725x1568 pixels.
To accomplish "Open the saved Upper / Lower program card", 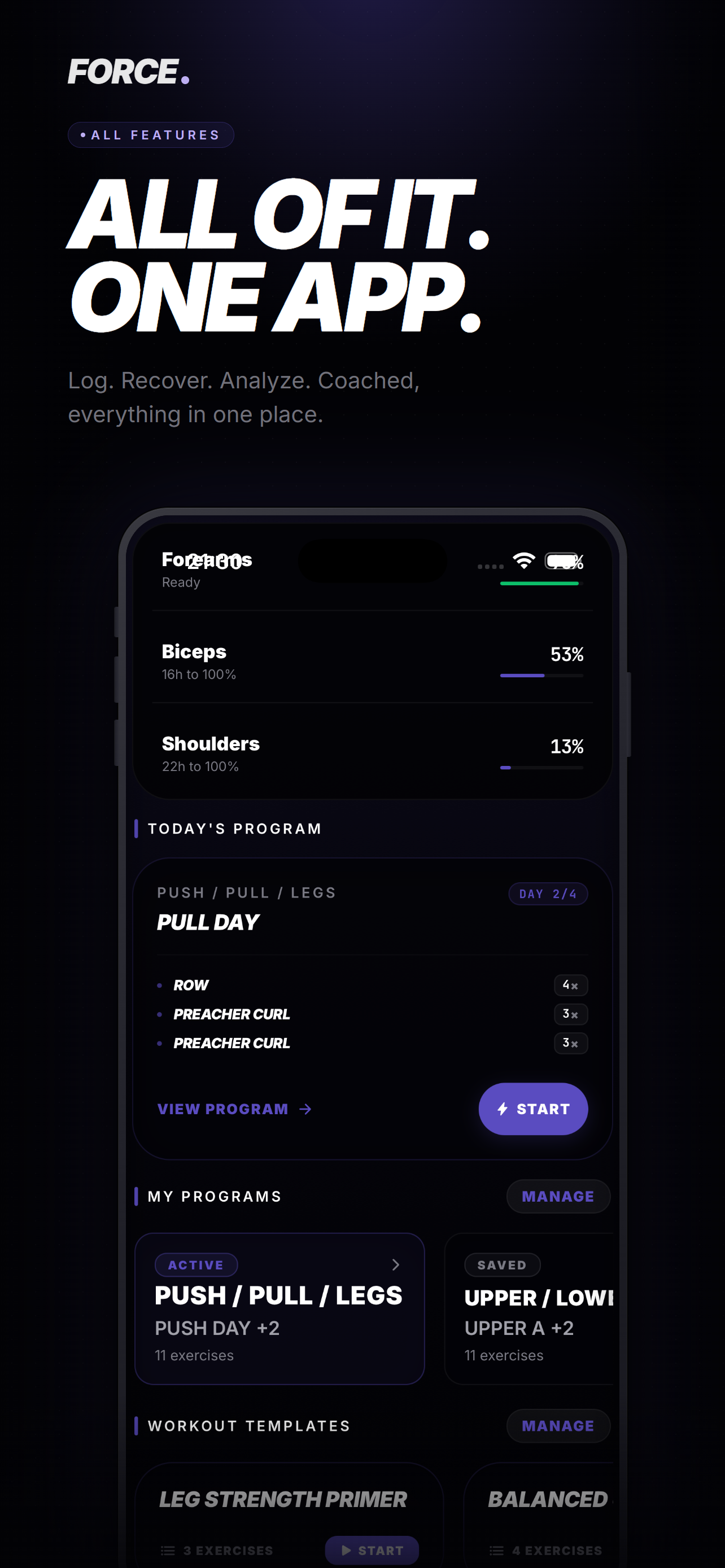I will 529,1309.
